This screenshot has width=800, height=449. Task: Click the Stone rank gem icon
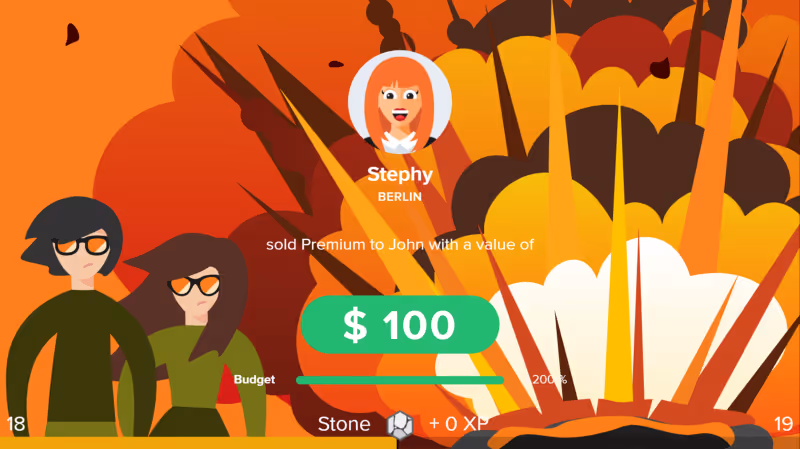(x=399, y=425)
